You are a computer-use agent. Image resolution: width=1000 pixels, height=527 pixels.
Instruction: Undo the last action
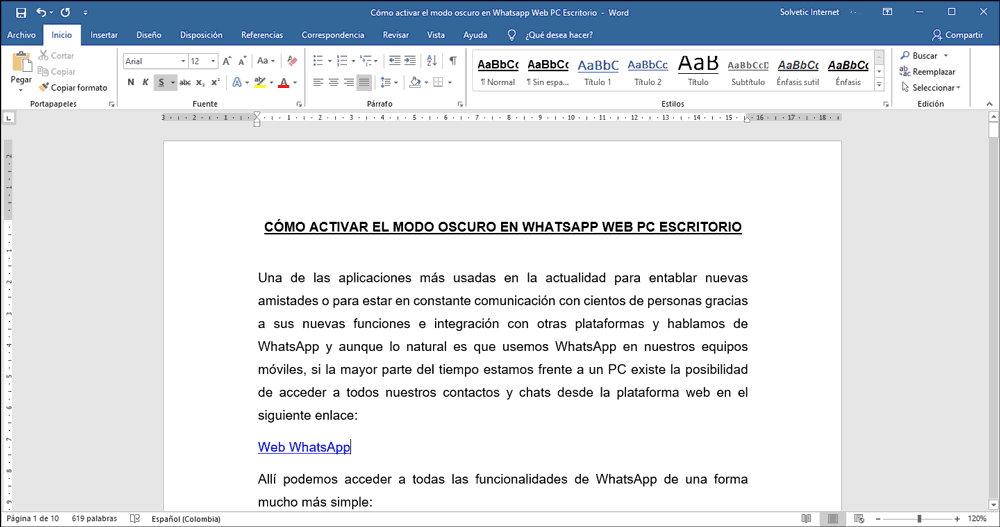(x=41, y=13)
